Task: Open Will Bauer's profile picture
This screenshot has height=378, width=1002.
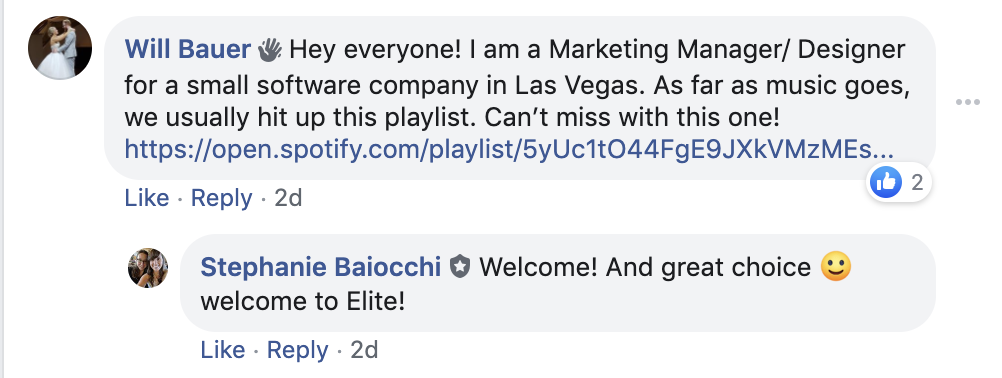Action: pos(60,48)
